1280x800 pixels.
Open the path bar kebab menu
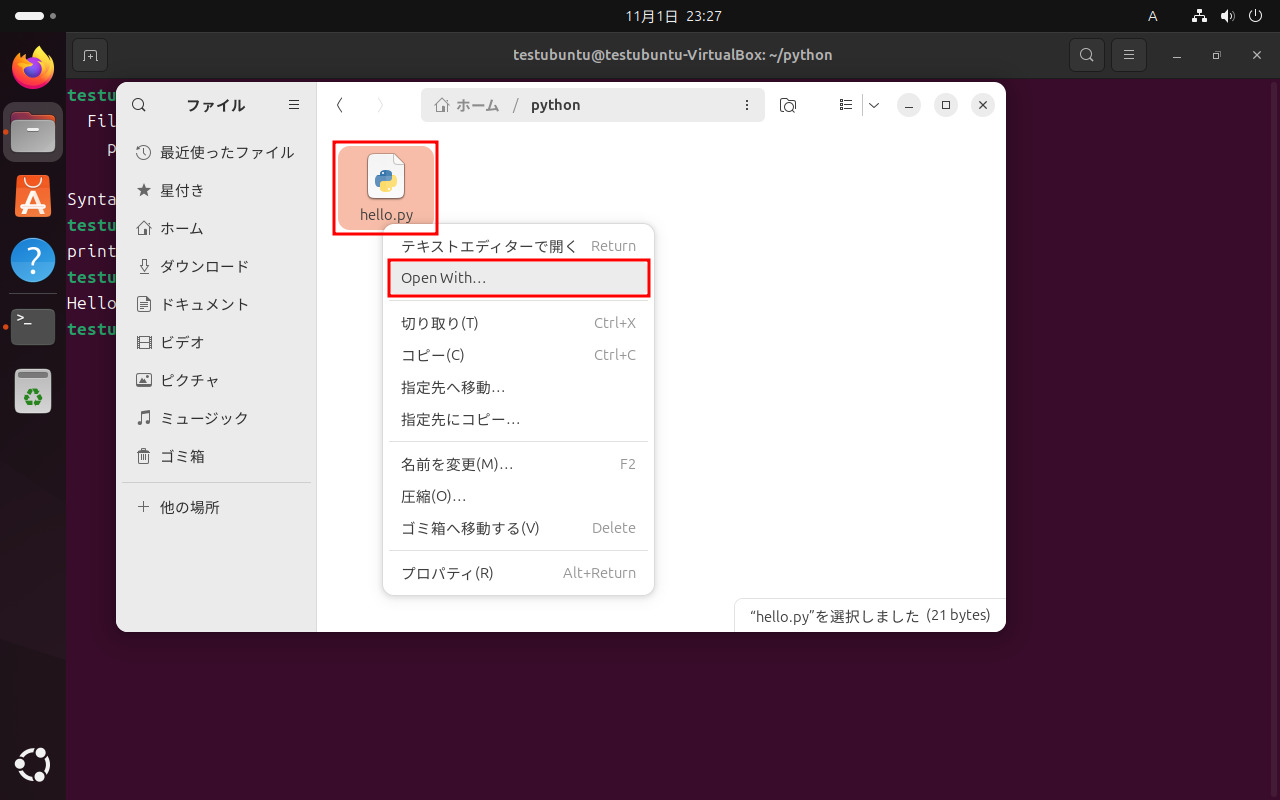[x=747, y=104]
